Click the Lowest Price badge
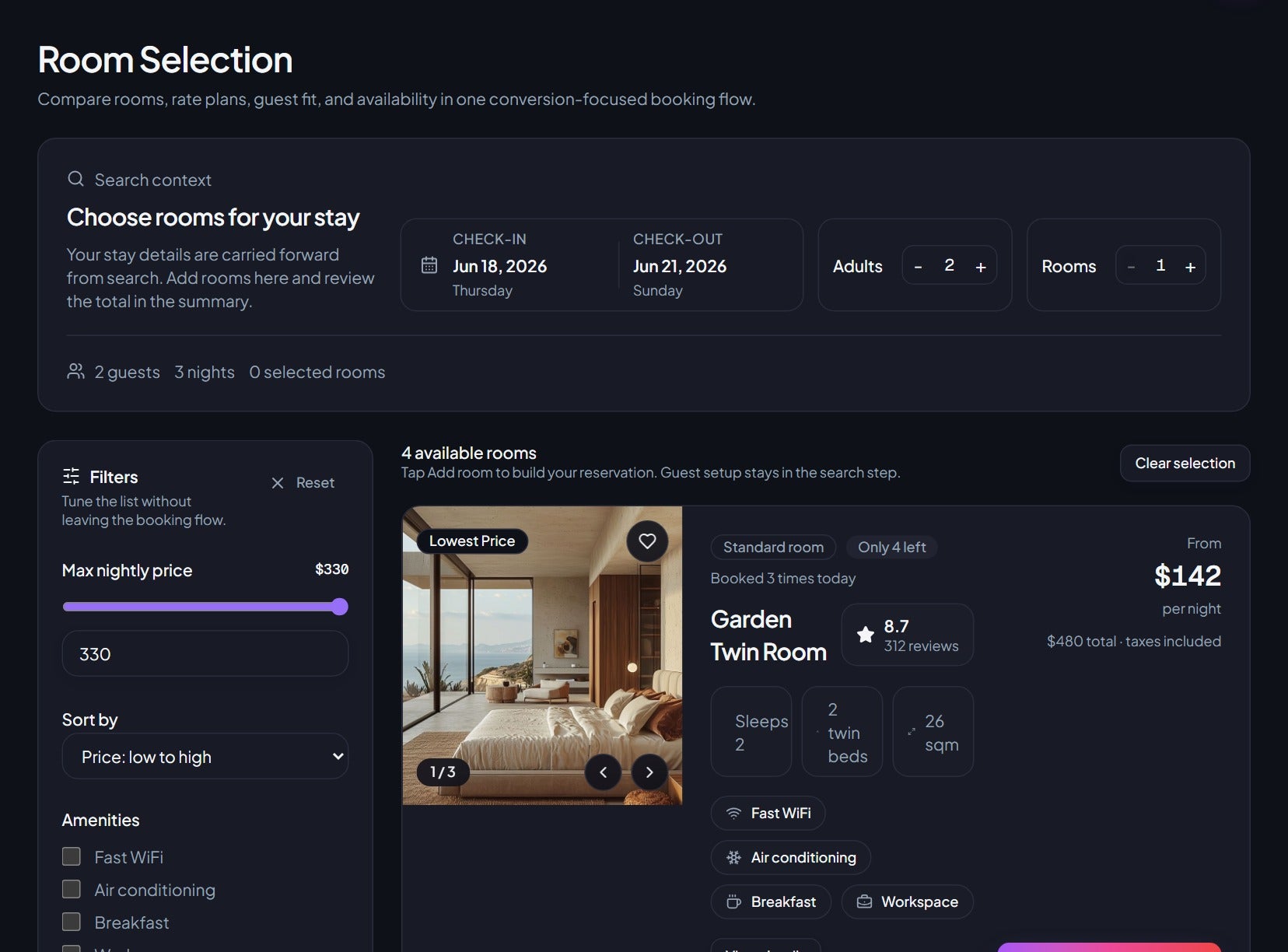Viewport: 1288px width, 952px height. 472,541
